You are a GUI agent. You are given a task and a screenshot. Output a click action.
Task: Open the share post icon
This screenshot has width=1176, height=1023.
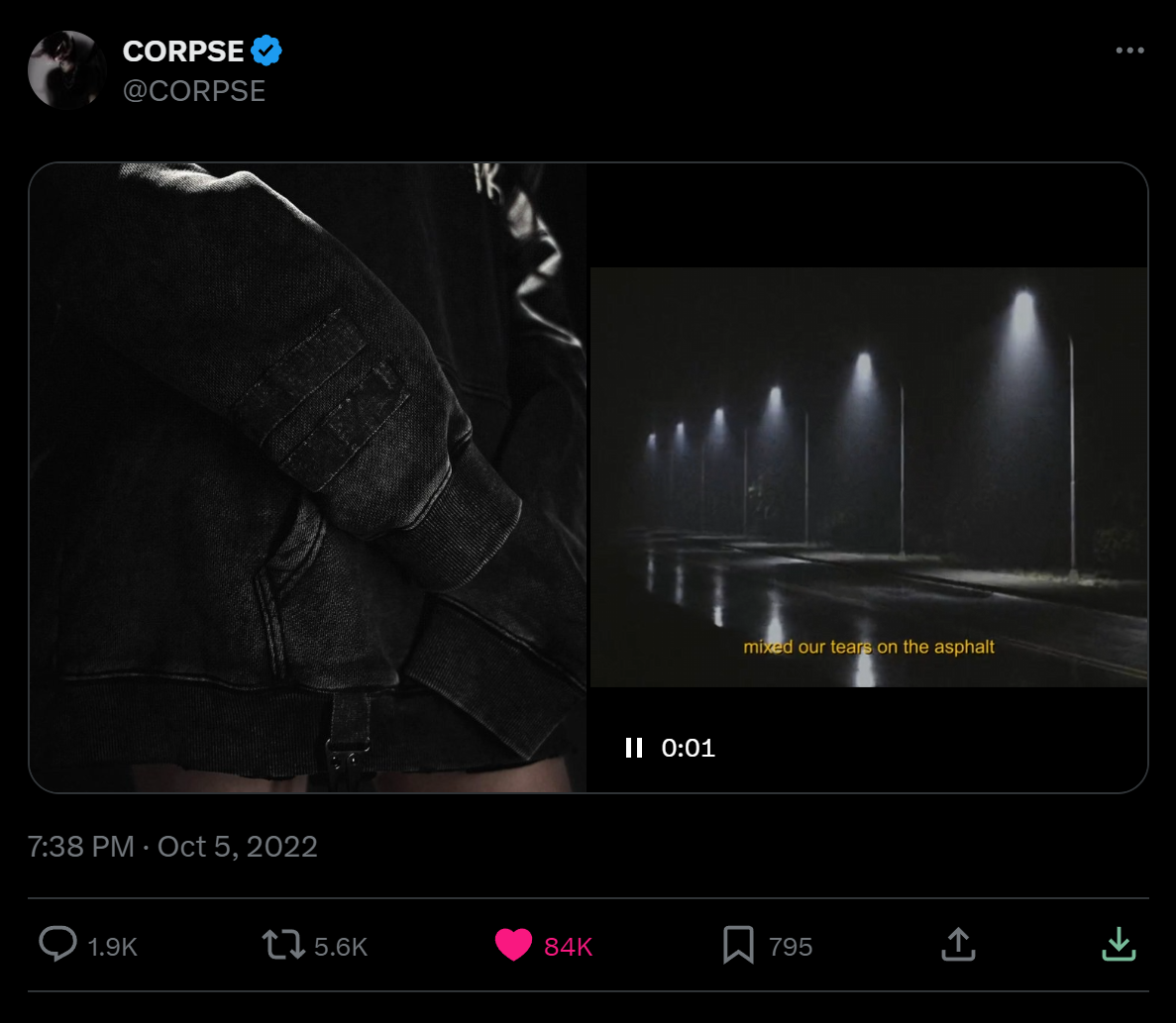[x=957, y=945]
